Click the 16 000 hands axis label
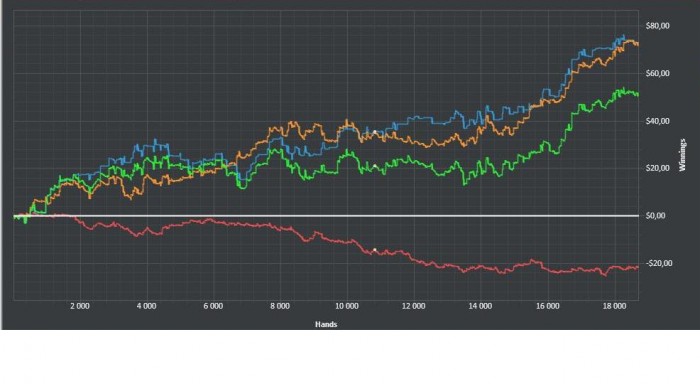Viewport: 700px width, 384px height. click(548, 306)
